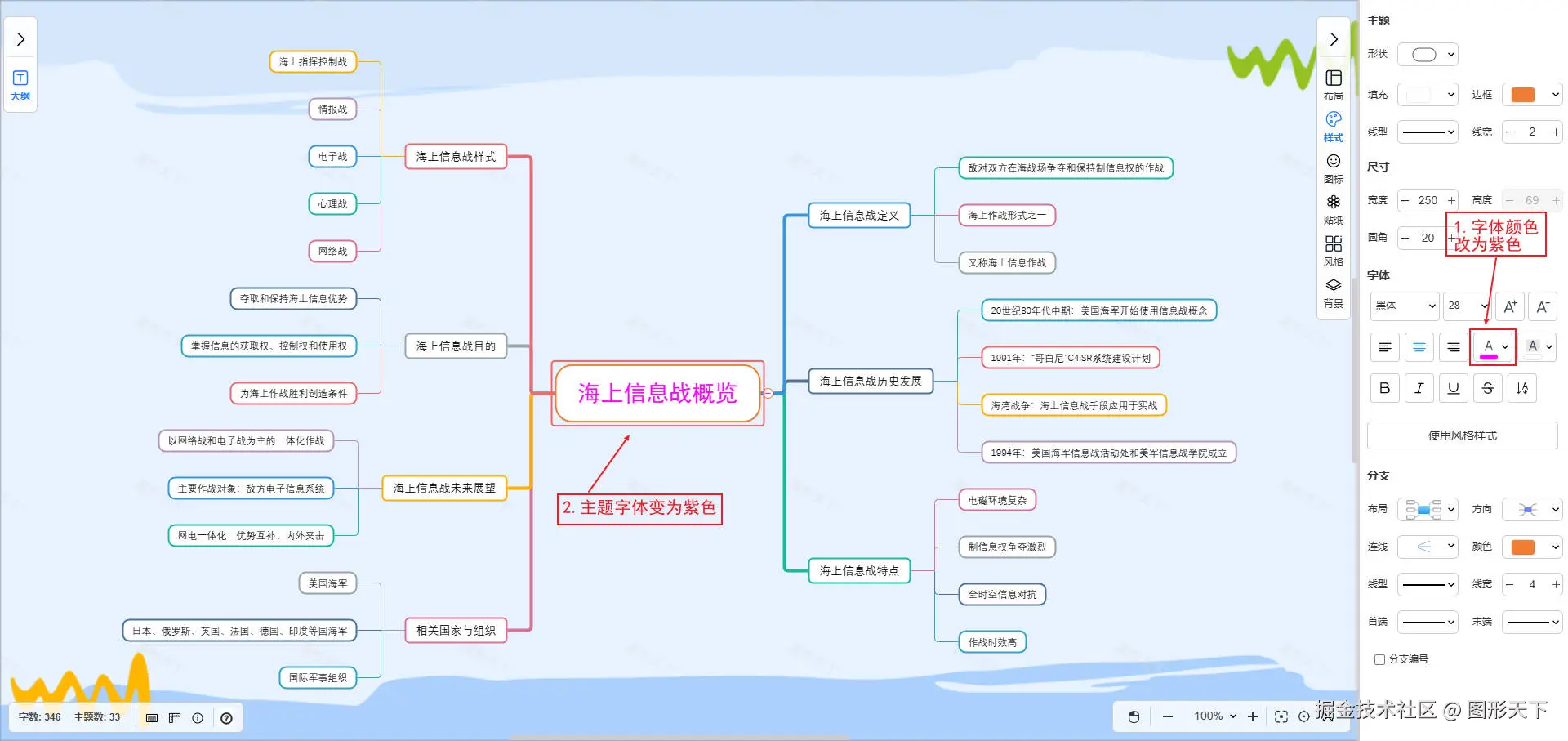Click the A- decrease font size icon
This screenshot has height=741, width=1568.
(x=1543, y=306)
